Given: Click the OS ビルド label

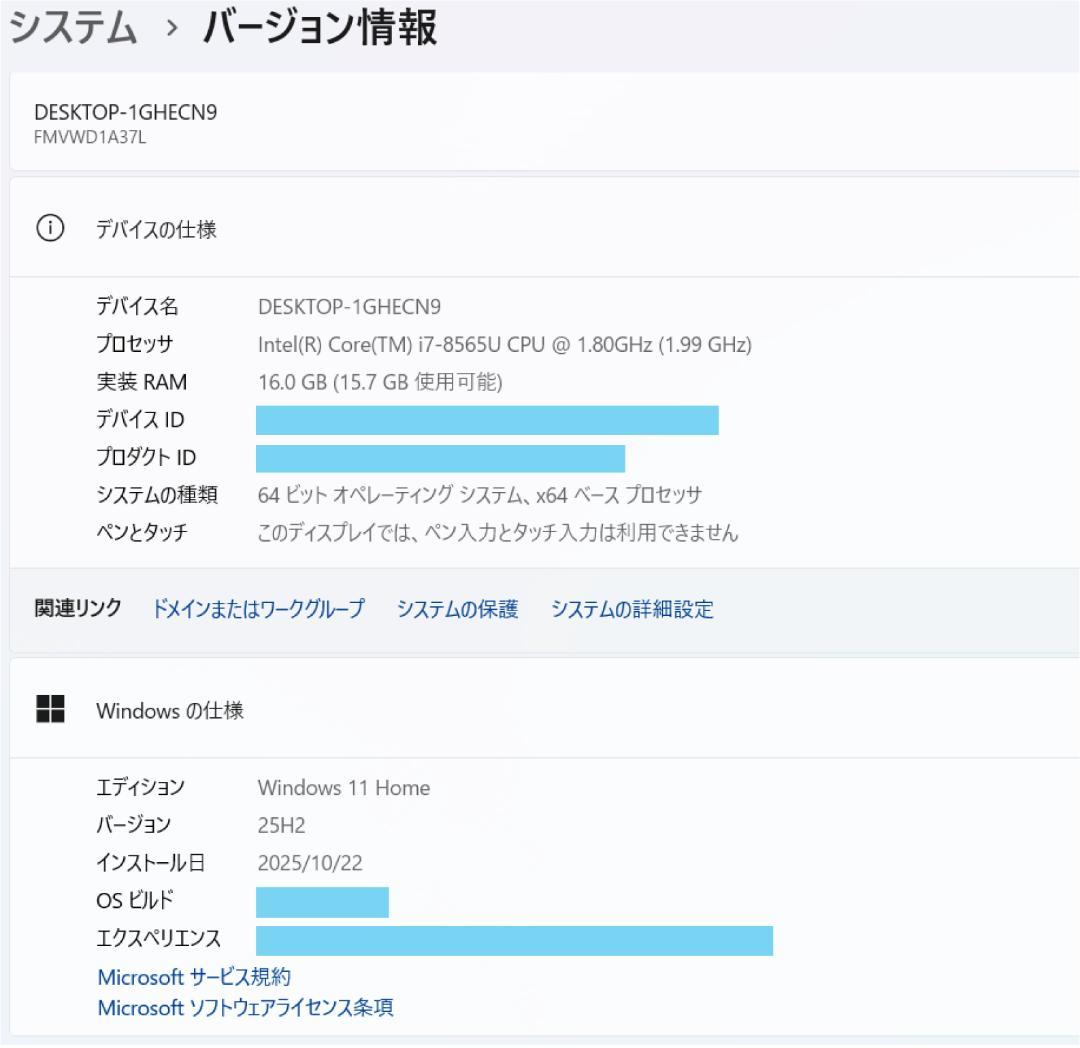Looking at the screenshot, I should click(135, 900).
